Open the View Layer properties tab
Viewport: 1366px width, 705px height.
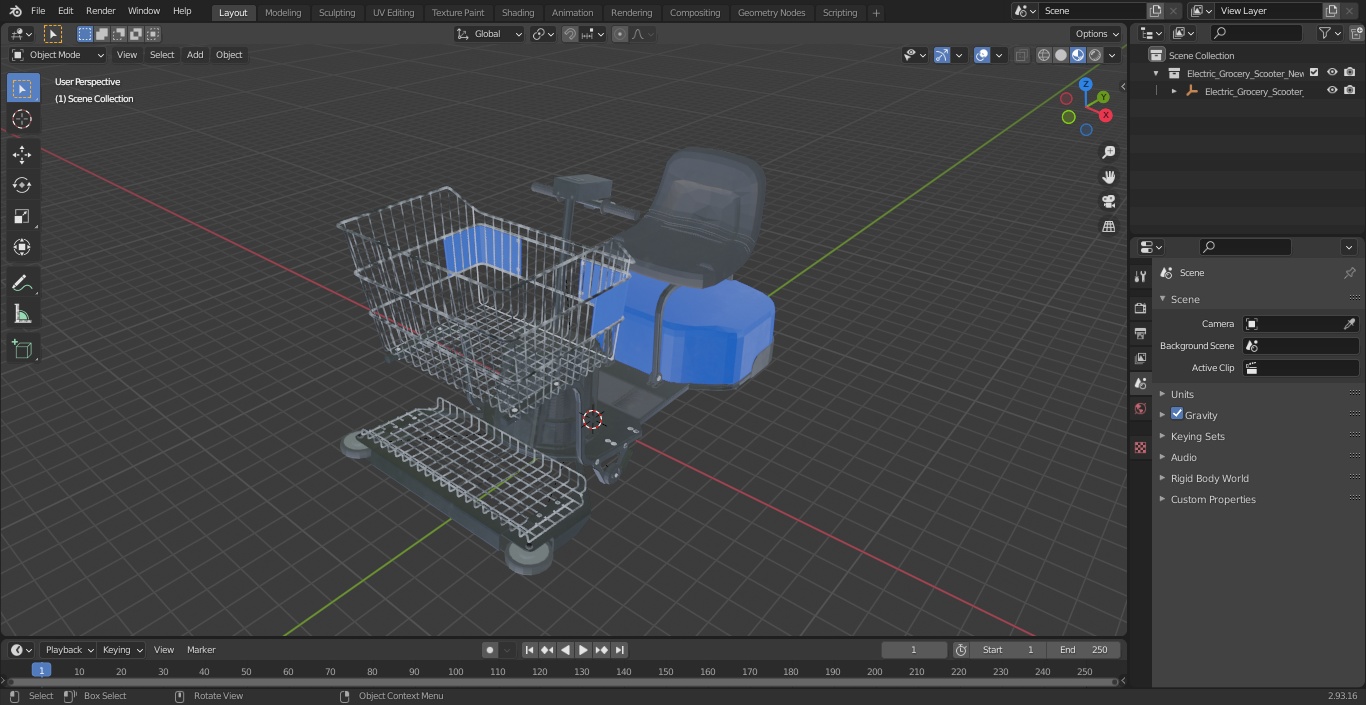[x=1140, y=358]
